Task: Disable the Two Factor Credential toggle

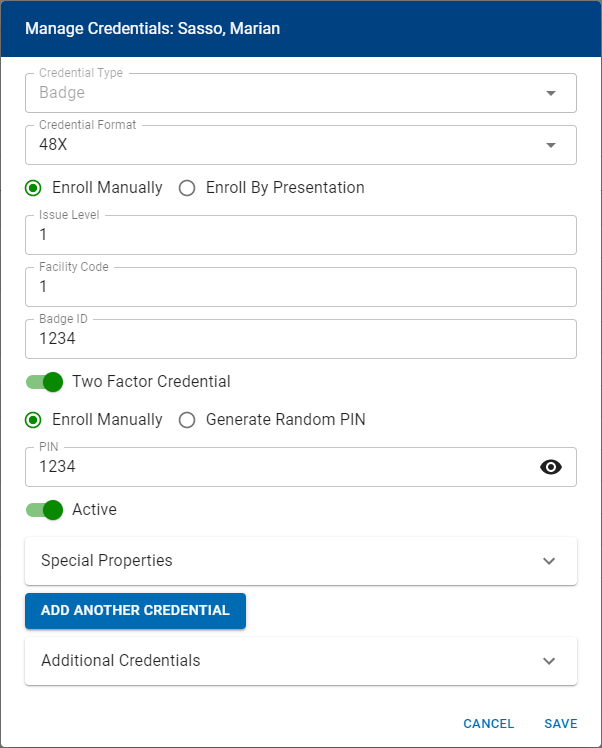Action: click(x=45, y=382)
